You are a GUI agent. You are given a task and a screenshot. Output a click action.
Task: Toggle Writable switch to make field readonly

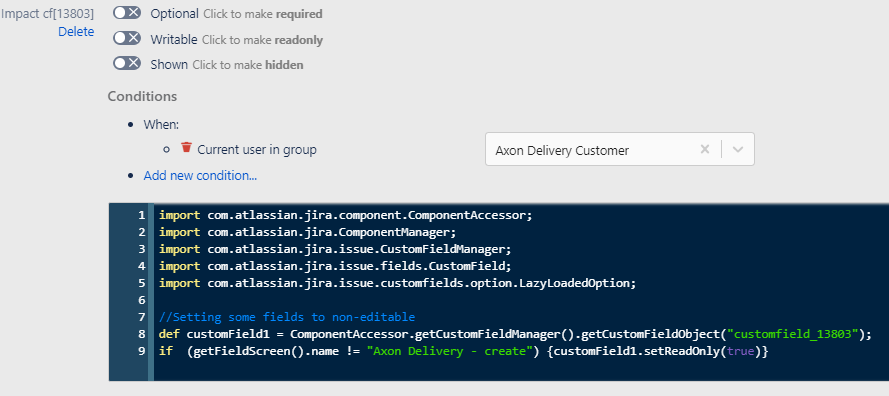coord(127,39)
